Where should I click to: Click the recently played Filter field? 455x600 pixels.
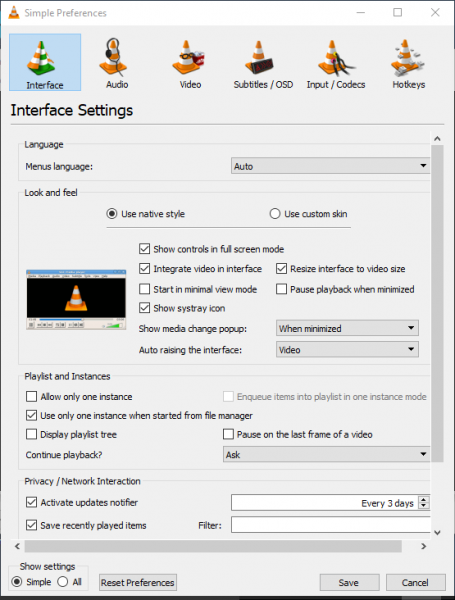coord(331,525)
